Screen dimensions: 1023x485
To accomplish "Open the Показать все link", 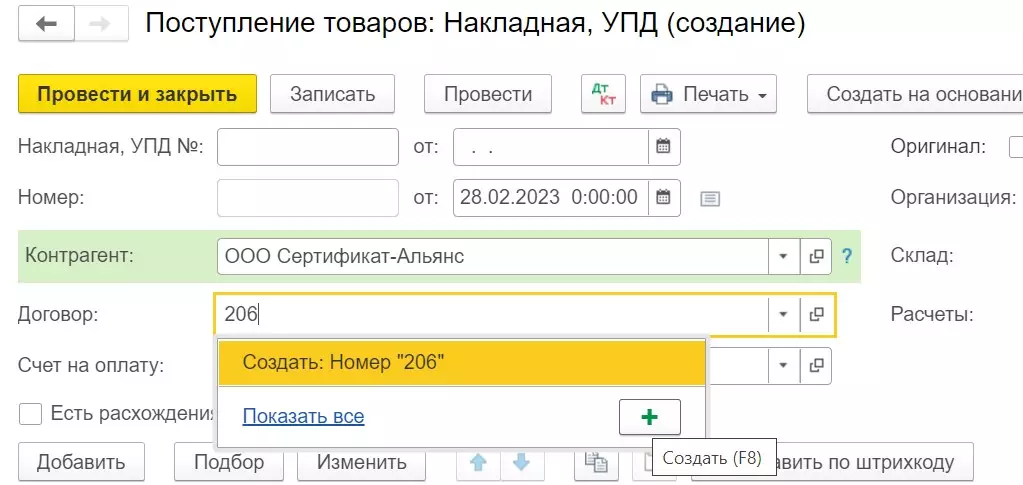I will coord(303,416).
